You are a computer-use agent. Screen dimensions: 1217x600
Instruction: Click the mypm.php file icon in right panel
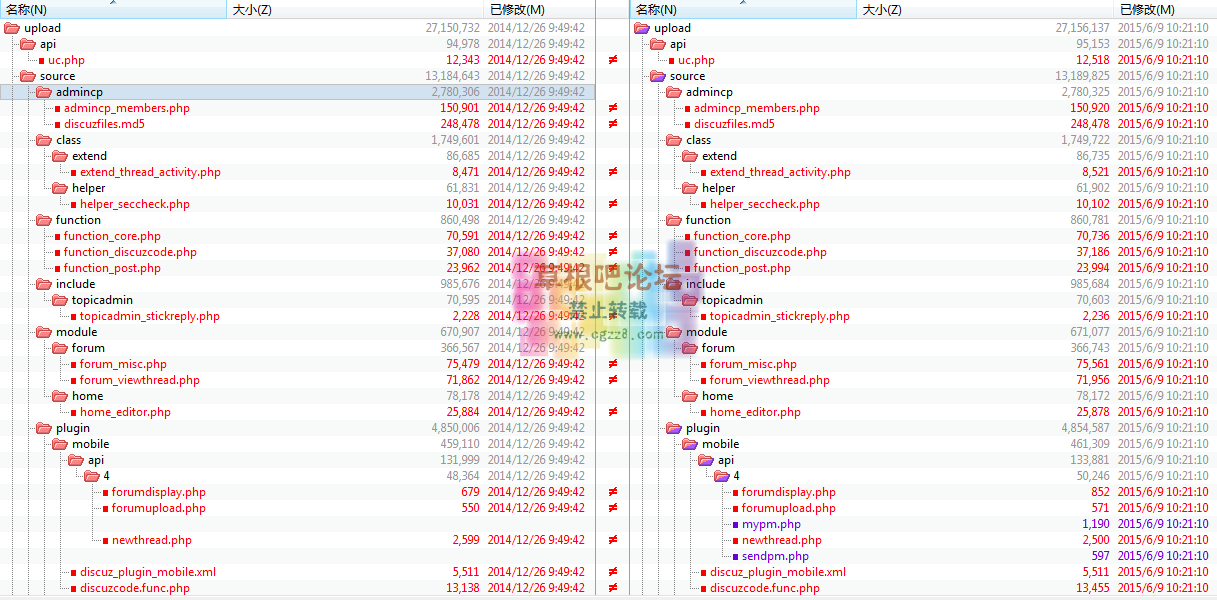coord(733,523)
